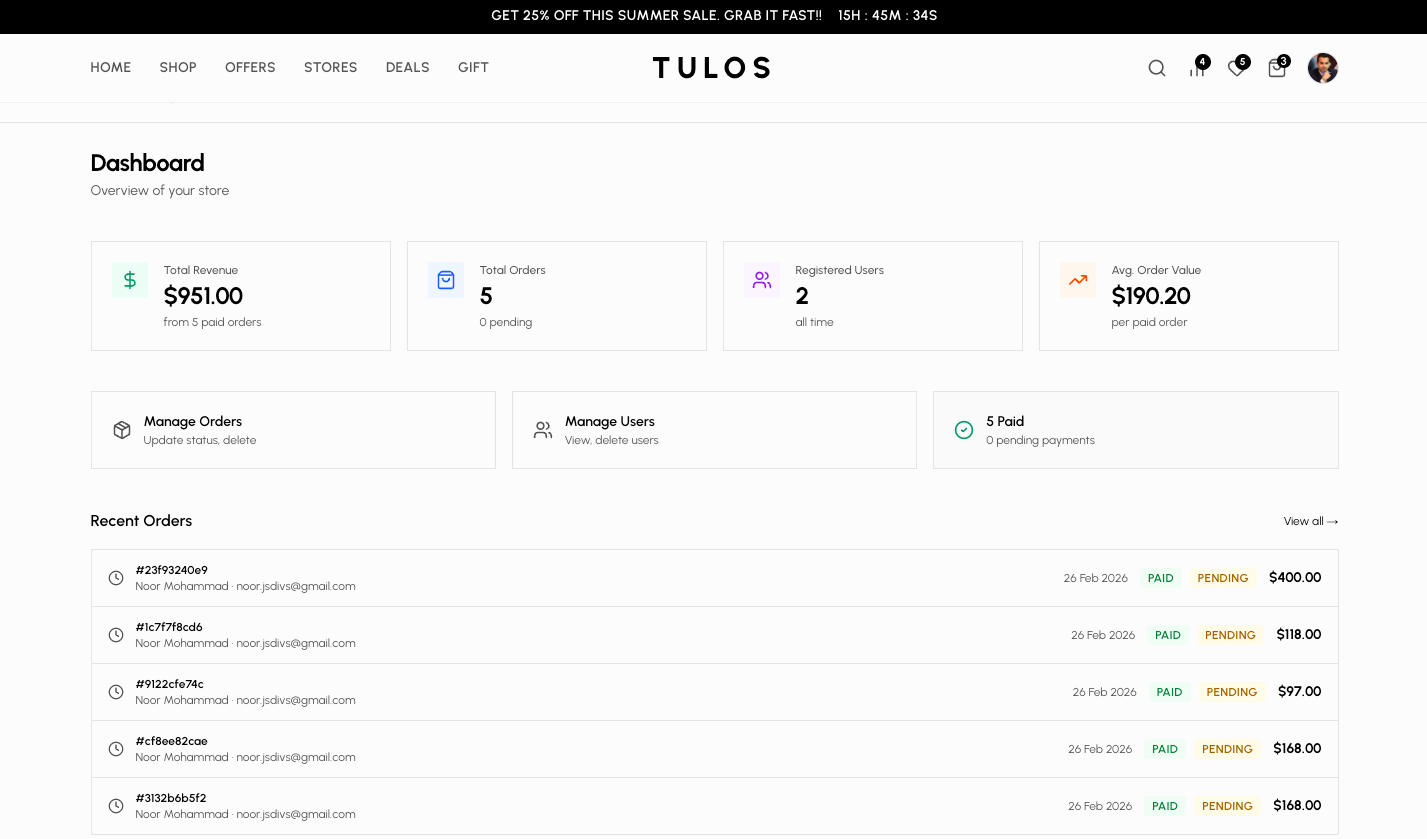Click the Manage Users people icon
This screenshot has width=1427, height=839.
tap(543, 429)
